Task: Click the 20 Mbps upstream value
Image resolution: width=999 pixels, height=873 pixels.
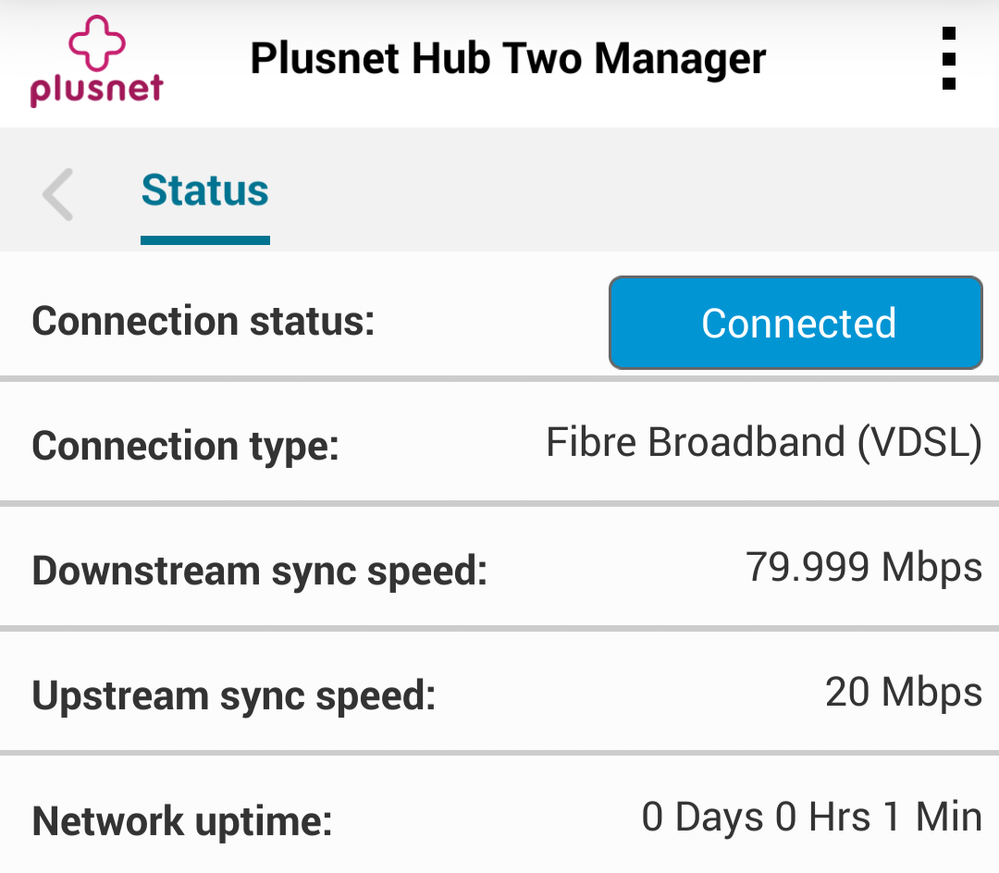Action: click(x=904, y=692)
